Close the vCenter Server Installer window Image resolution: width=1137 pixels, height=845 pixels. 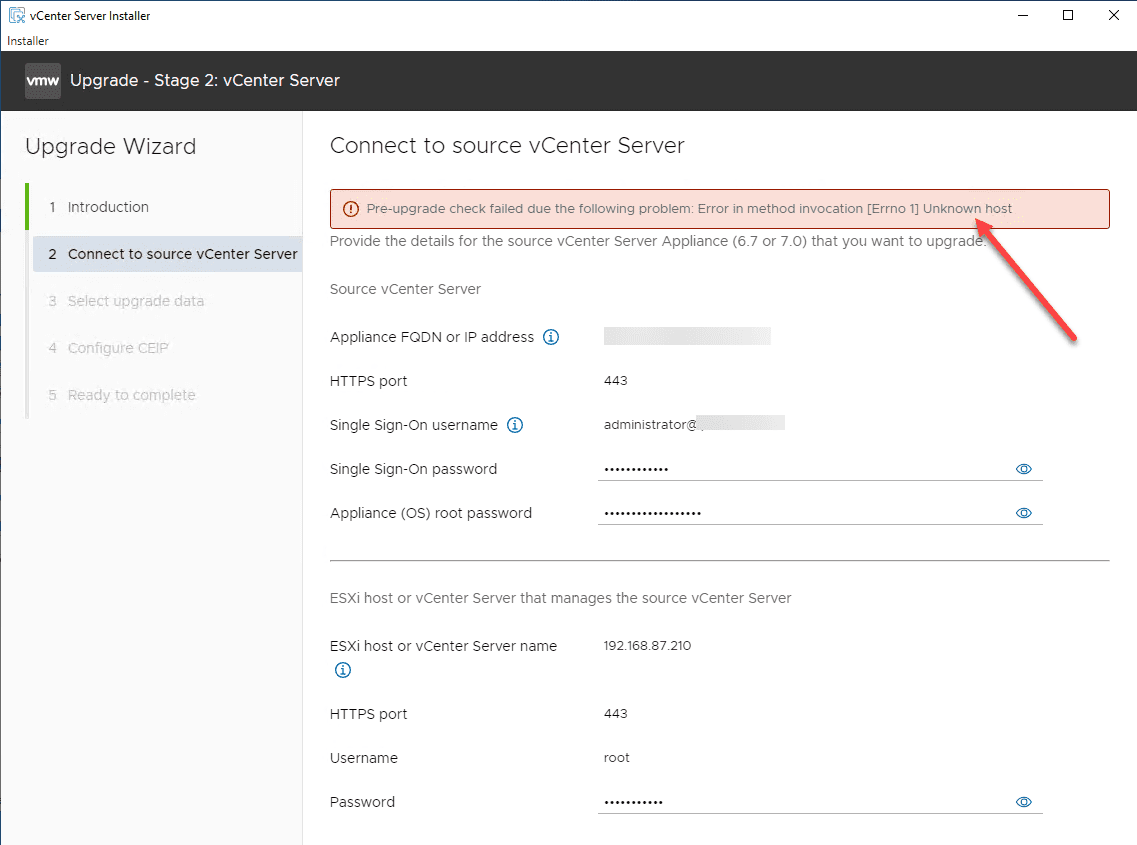pos(1114,15)
